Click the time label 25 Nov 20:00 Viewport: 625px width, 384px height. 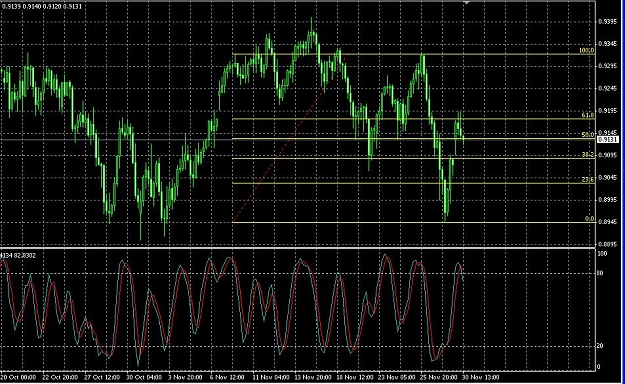[x=439, y=377]
